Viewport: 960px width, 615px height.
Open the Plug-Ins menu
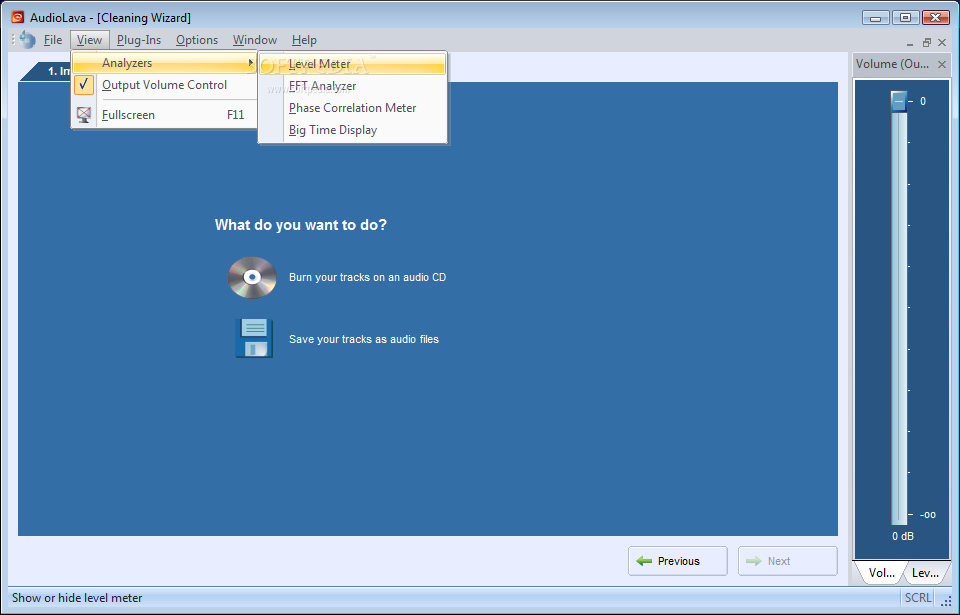139,40
